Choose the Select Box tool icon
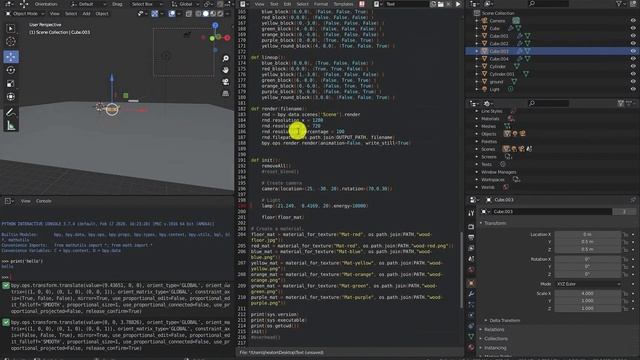640x360 pixels. (11, 28)
